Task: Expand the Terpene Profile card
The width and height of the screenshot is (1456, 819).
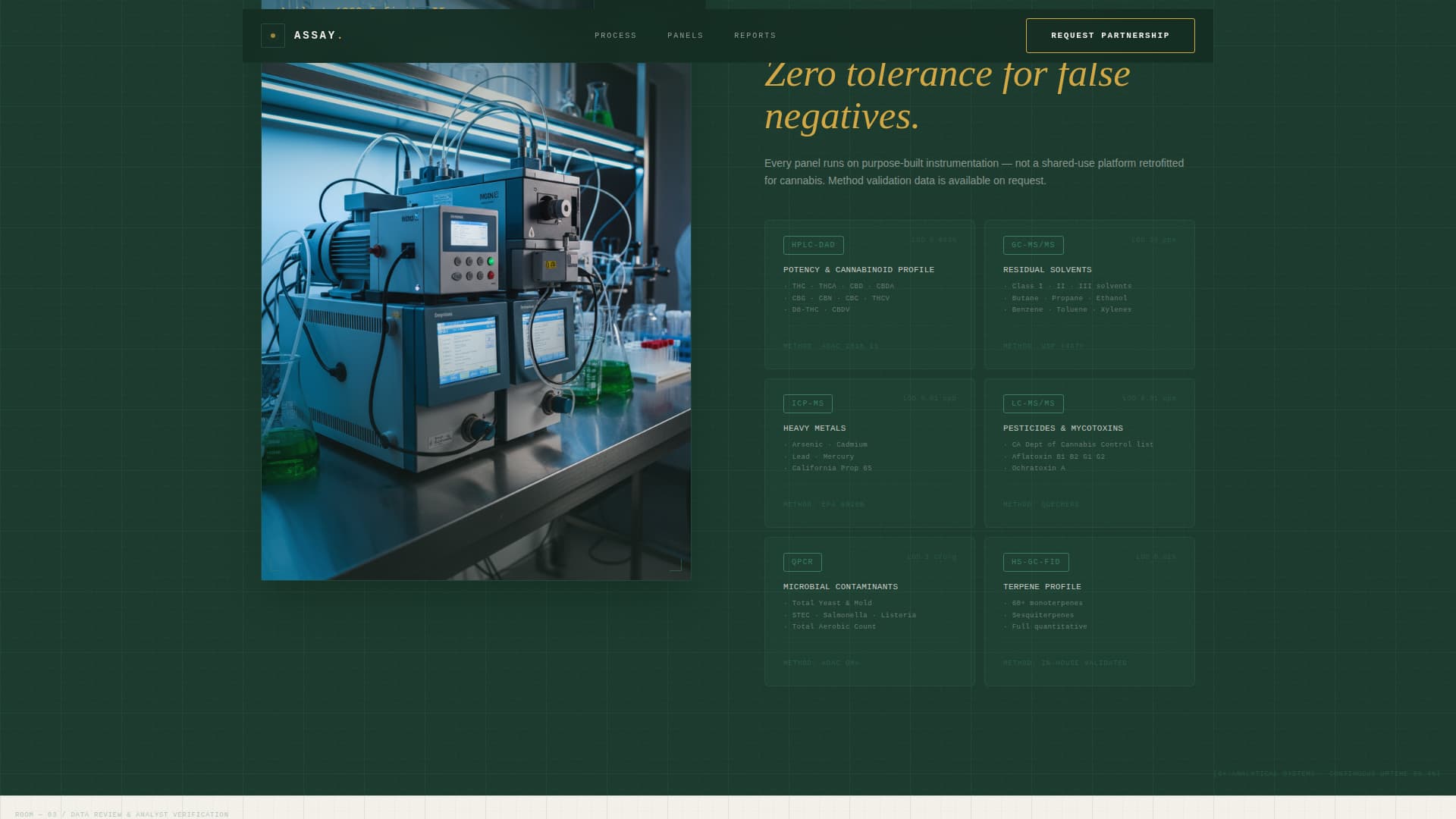Action: 1090,611
